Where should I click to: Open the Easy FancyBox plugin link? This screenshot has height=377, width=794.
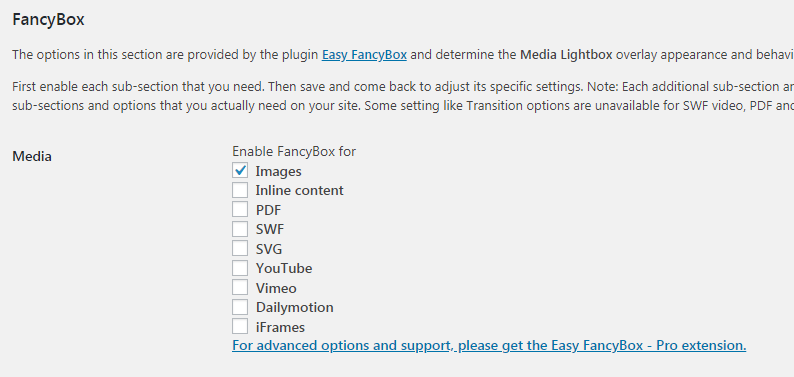coord(364,55)
